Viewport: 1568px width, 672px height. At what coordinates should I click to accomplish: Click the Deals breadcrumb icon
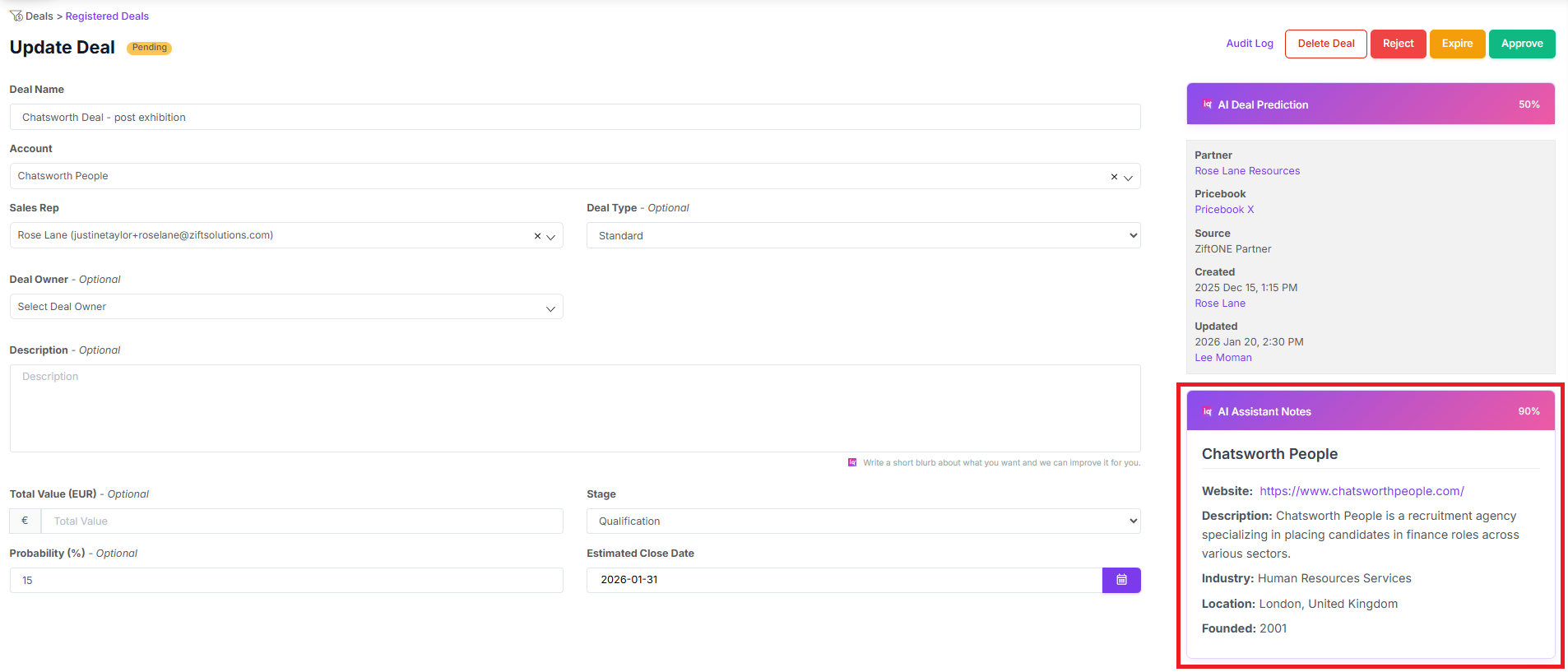tap(16, 16)
